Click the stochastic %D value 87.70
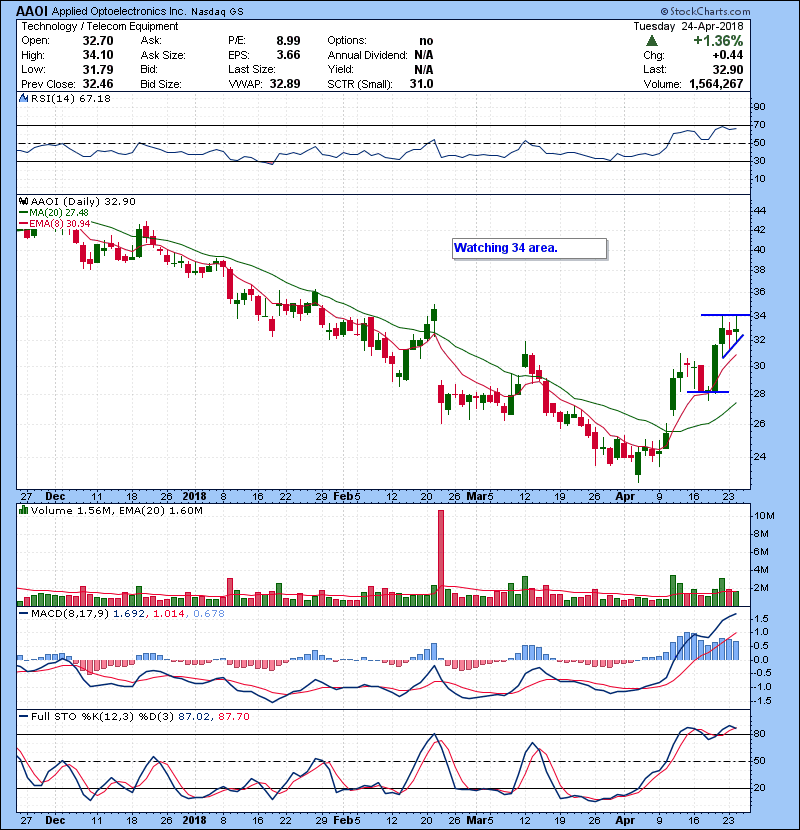Viewport: 800px width, 830px height. 233,716
